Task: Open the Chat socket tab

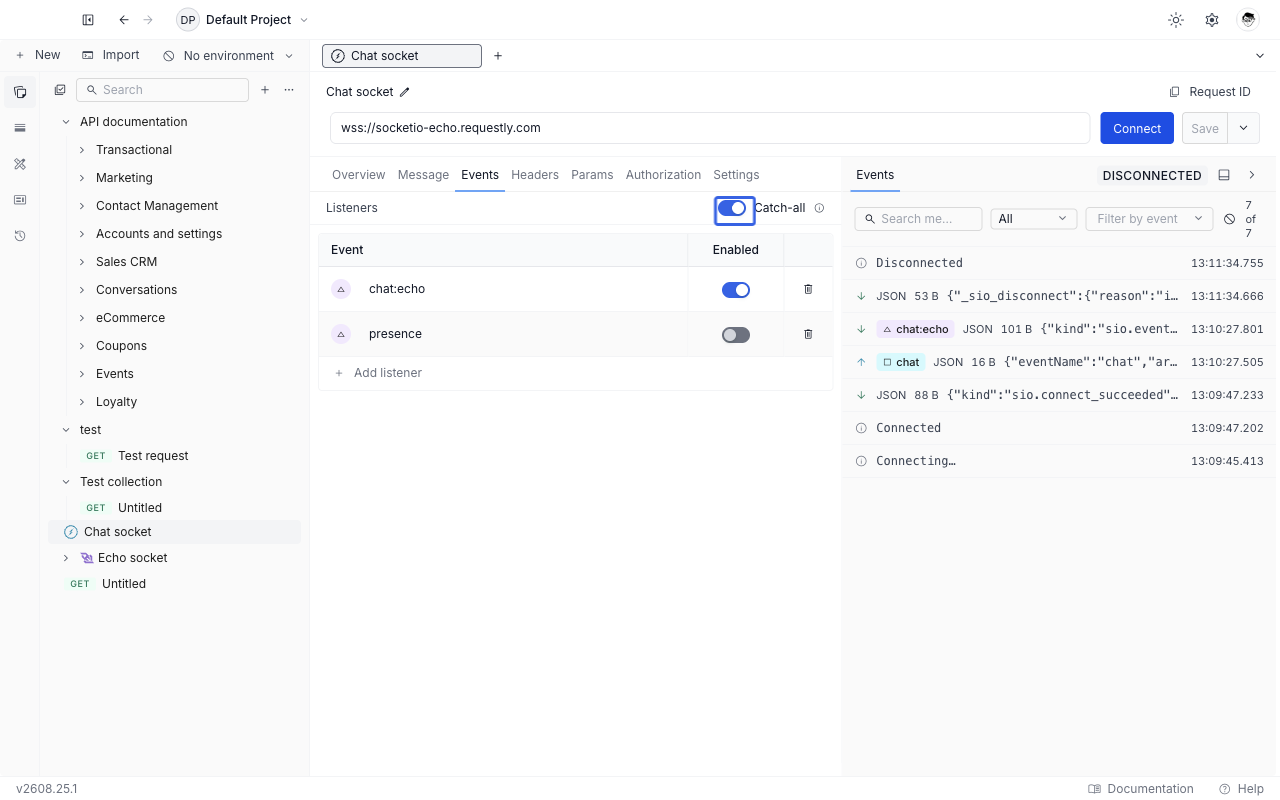Action: click(402, 56)
